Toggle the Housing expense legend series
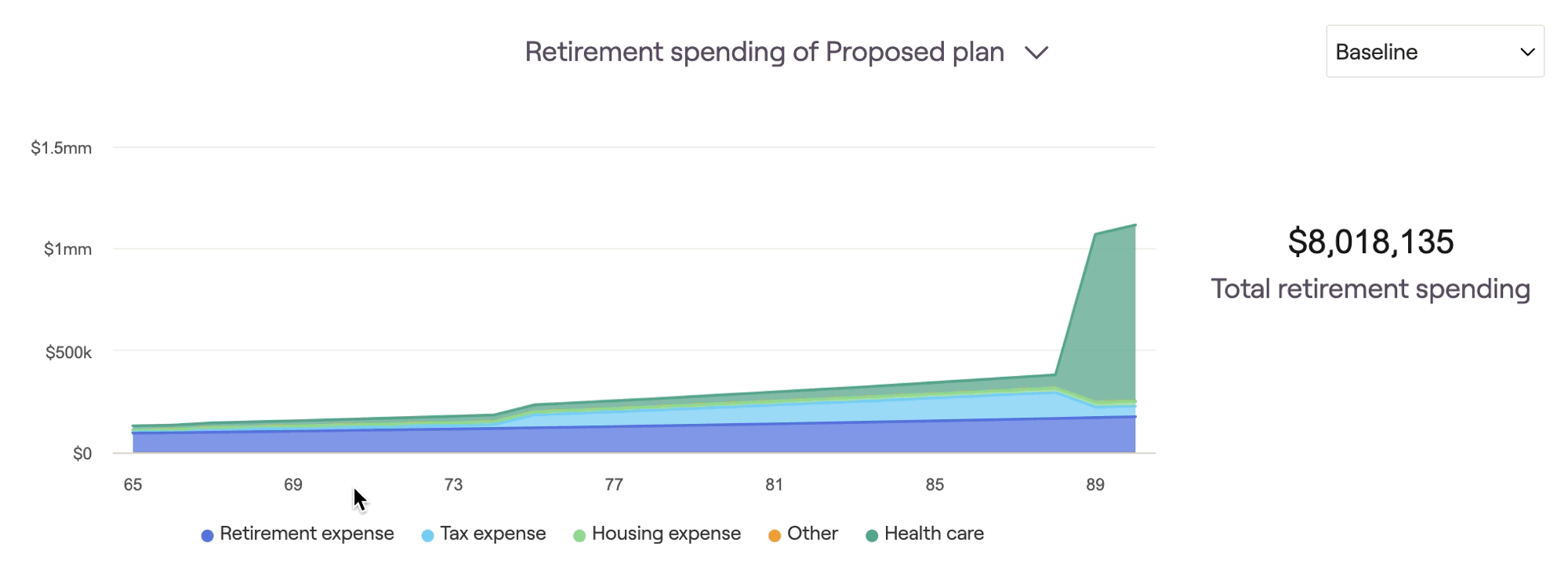 tap(657, 534)
